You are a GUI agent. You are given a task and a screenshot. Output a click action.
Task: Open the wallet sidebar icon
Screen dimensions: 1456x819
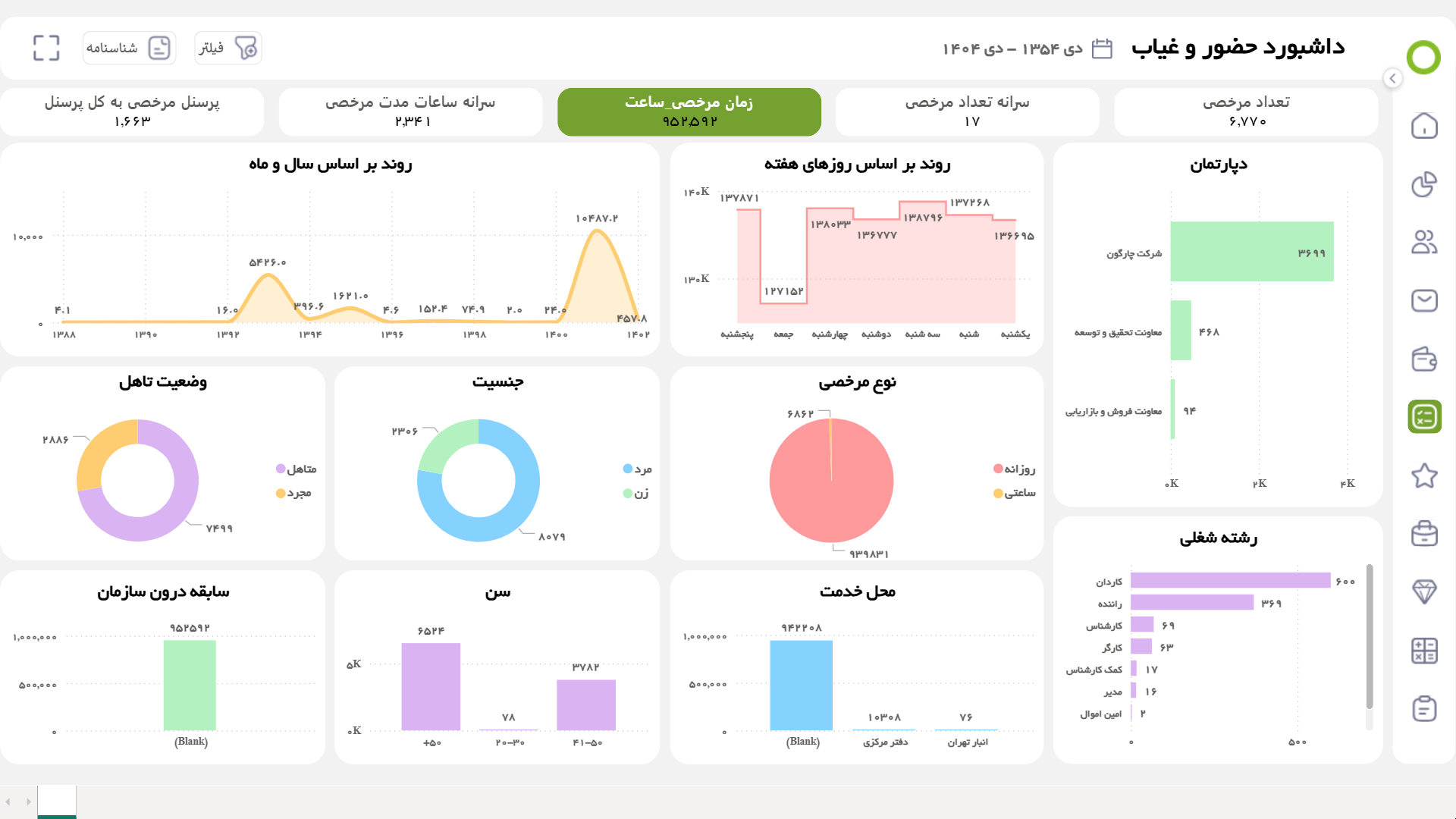[x=1423, y=359]
